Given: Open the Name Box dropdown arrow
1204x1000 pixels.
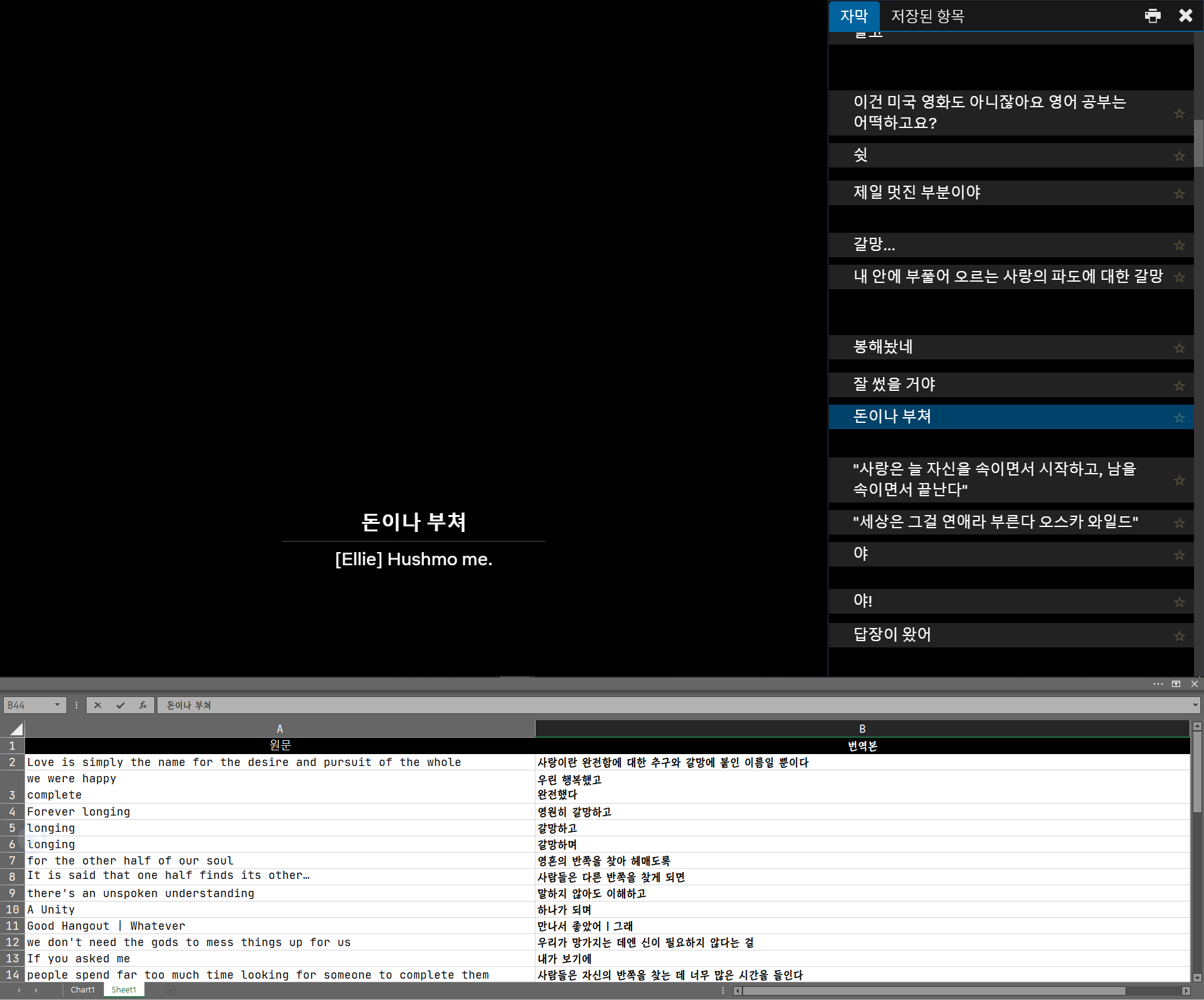Looking at the screenshot, I should [57, 705].
